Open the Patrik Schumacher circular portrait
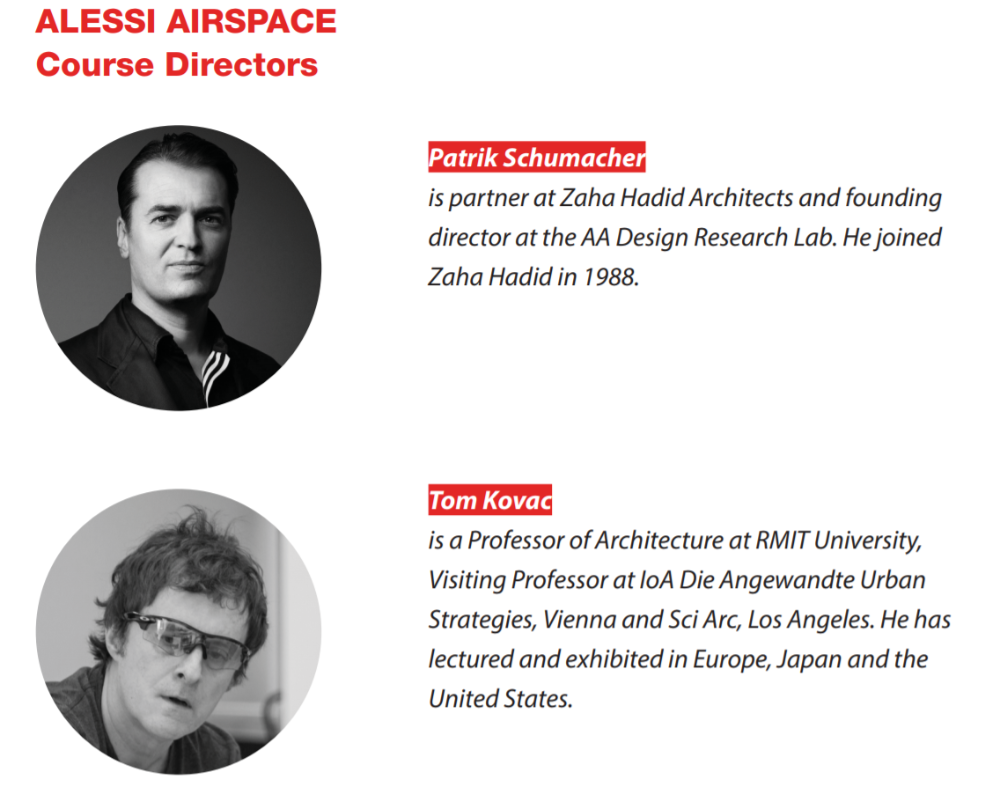Viewport: 1000px width, 791px height. click(x=179, y=268)
